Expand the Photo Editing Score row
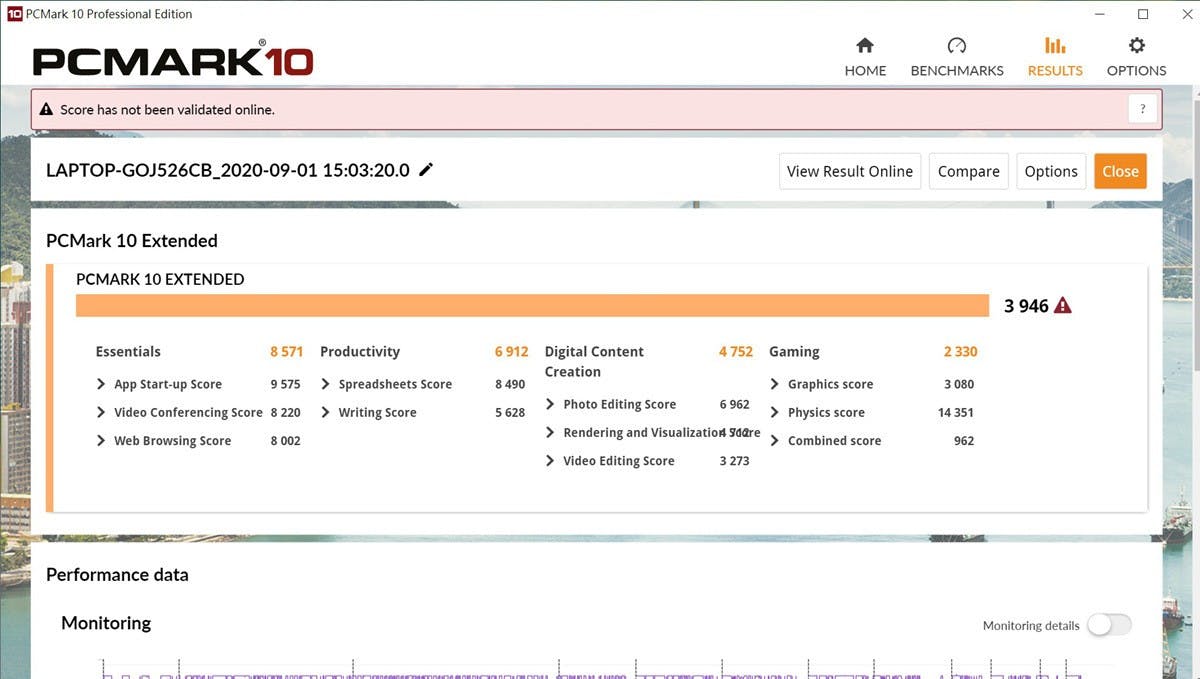Viewport: 1200px width, 679px height. tap(551, 404)
